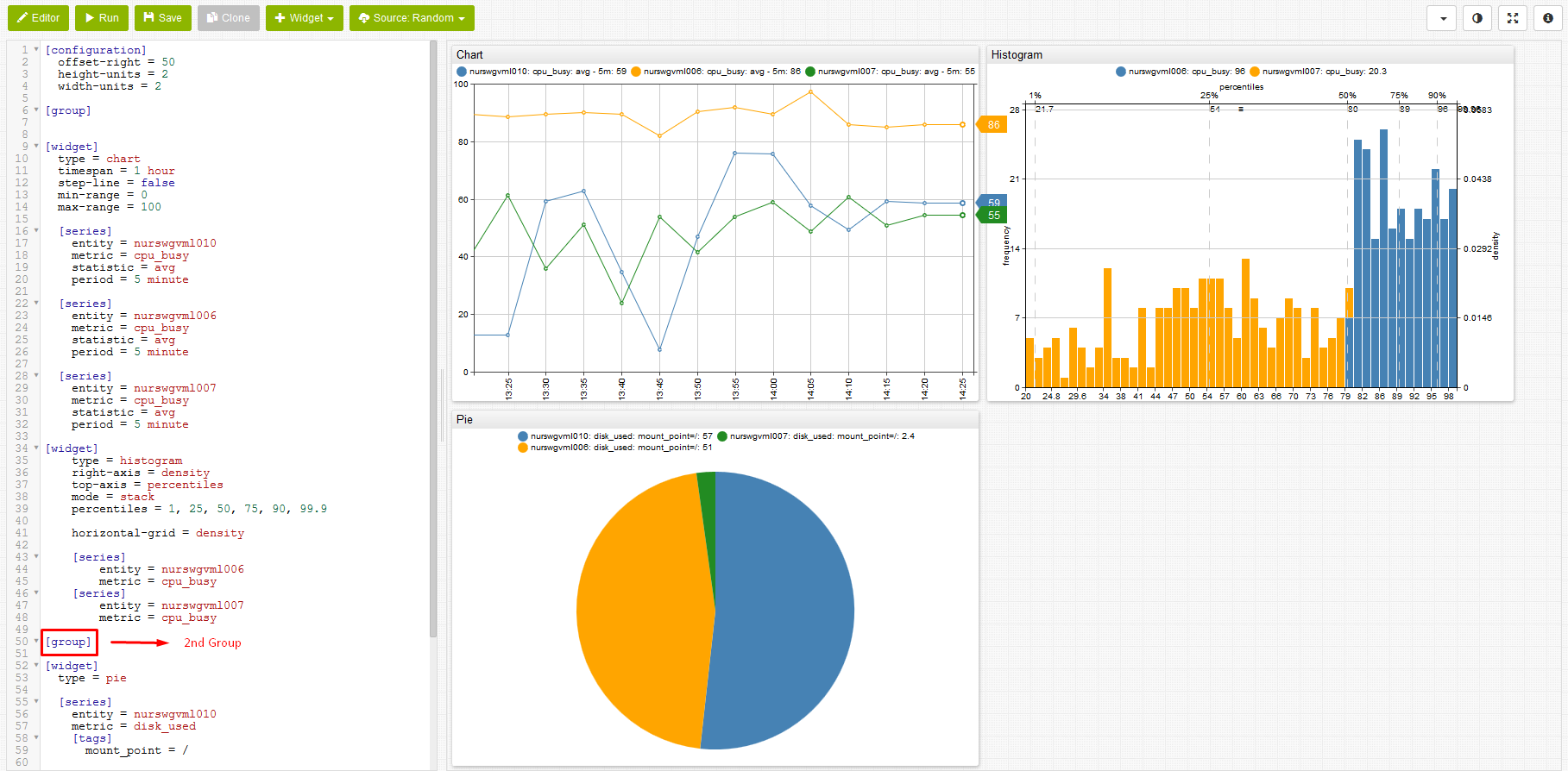Collapse the [widget] fold on line 9
Viewport: 1568px width, 771px height.
(36, 146)
